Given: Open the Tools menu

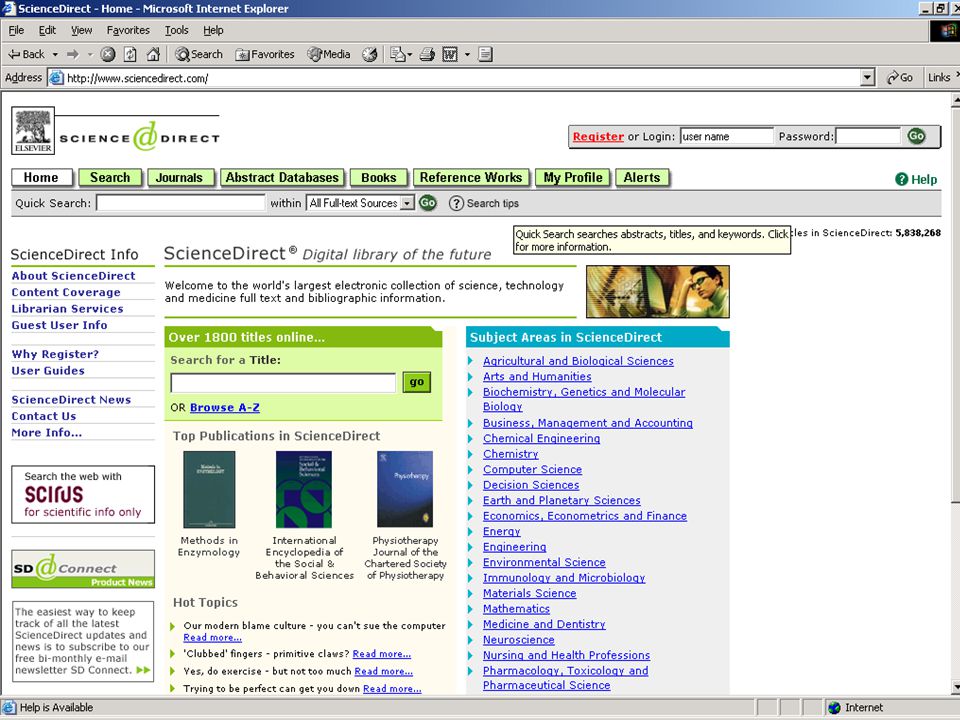Looking at the screenshot, I should (176, 30).
